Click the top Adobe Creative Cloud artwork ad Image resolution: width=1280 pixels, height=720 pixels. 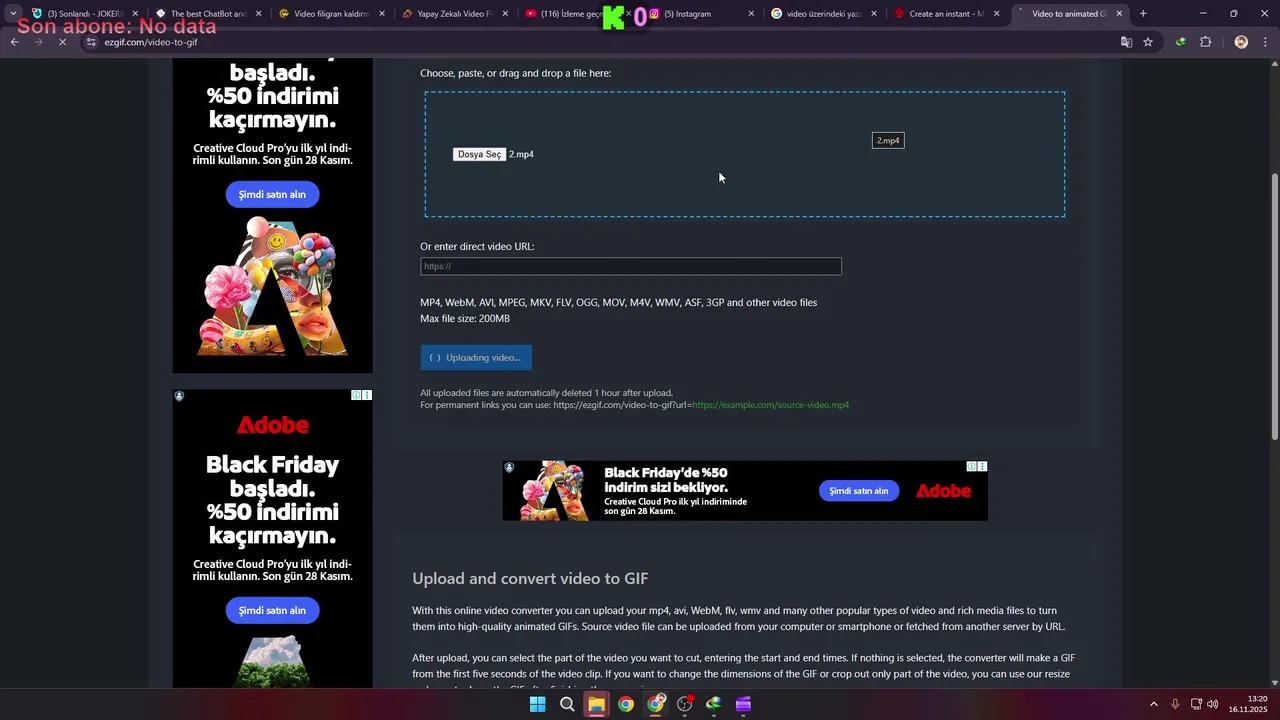272,288
